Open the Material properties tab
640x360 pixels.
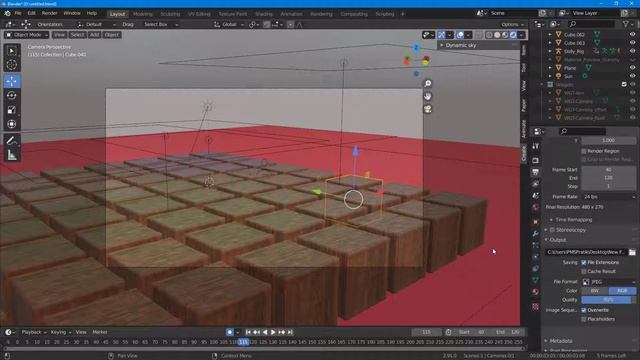click(x=536, y=292)
